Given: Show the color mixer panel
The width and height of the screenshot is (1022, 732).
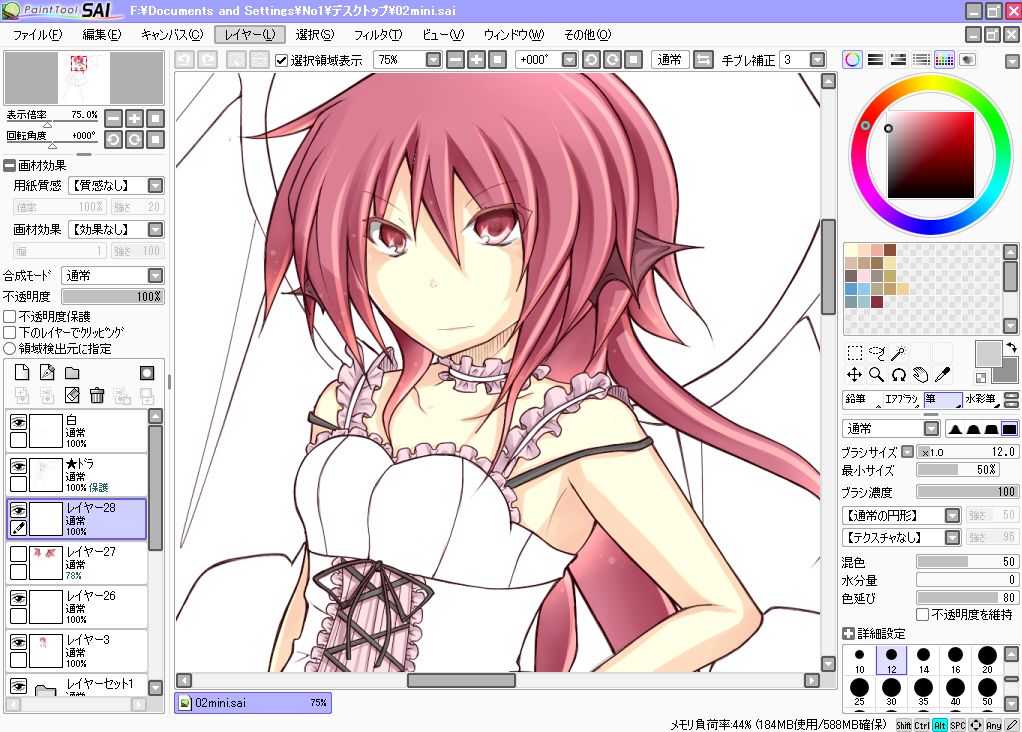Looking at the screenshot, I should tap(921, 60).
